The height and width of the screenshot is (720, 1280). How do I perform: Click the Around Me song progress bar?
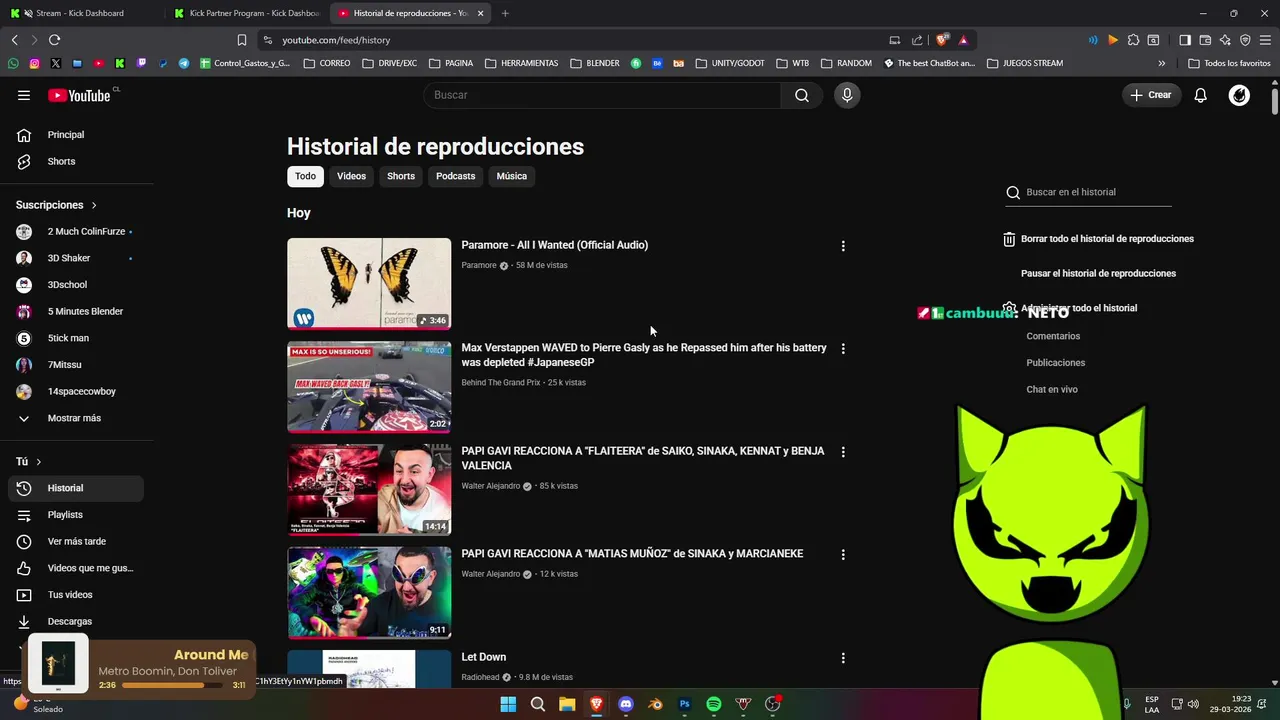coord(174,685)
